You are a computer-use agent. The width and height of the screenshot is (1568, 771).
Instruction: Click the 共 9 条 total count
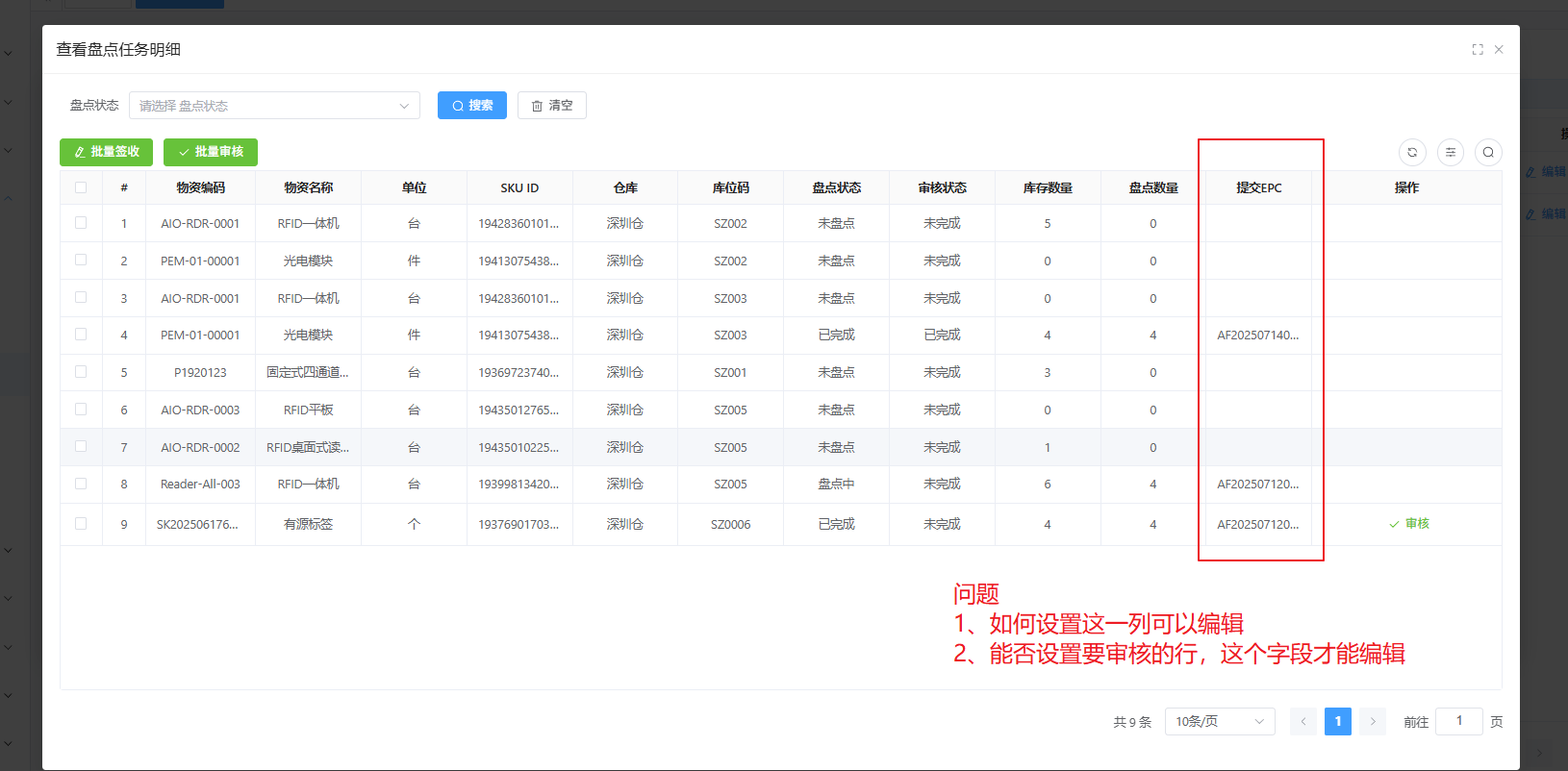[1132, 722]
